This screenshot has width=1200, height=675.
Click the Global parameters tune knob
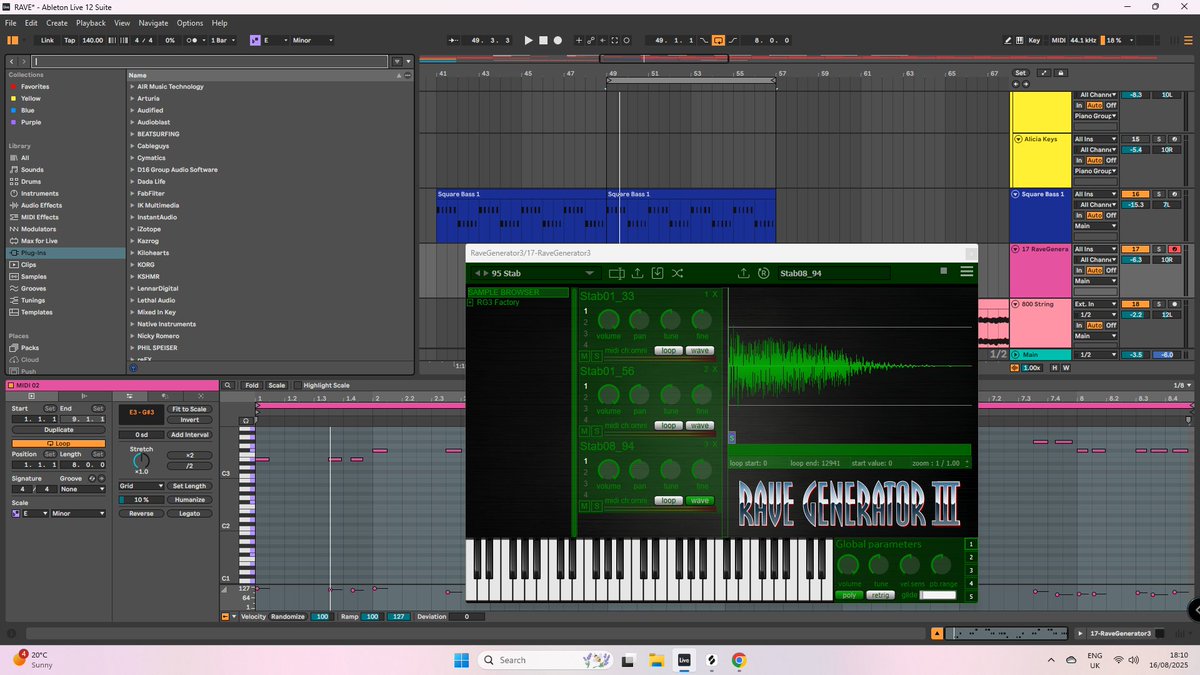coord(879,566)
